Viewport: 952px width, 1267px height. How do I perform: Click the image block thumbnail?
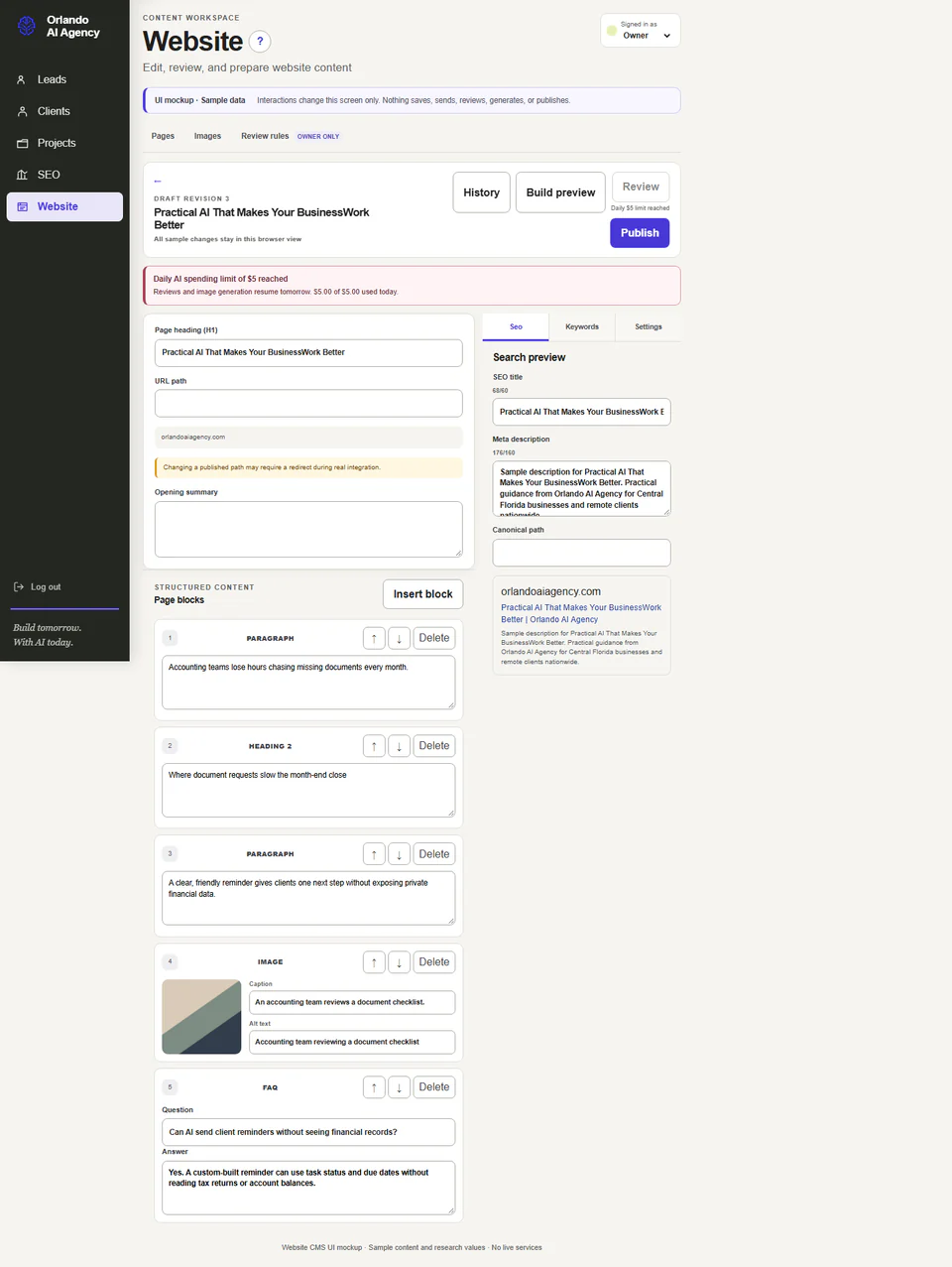pyautogui.click(x=201, y=1017)
